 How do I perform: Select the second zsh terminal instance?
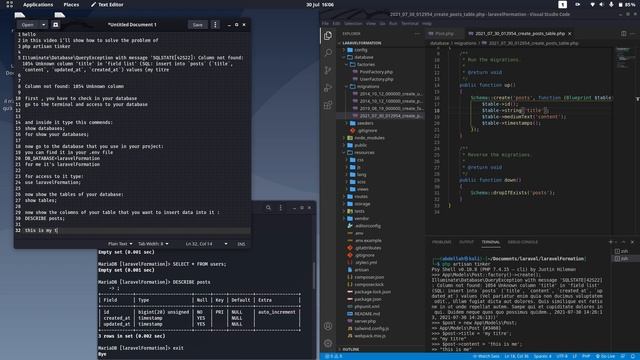622,258
